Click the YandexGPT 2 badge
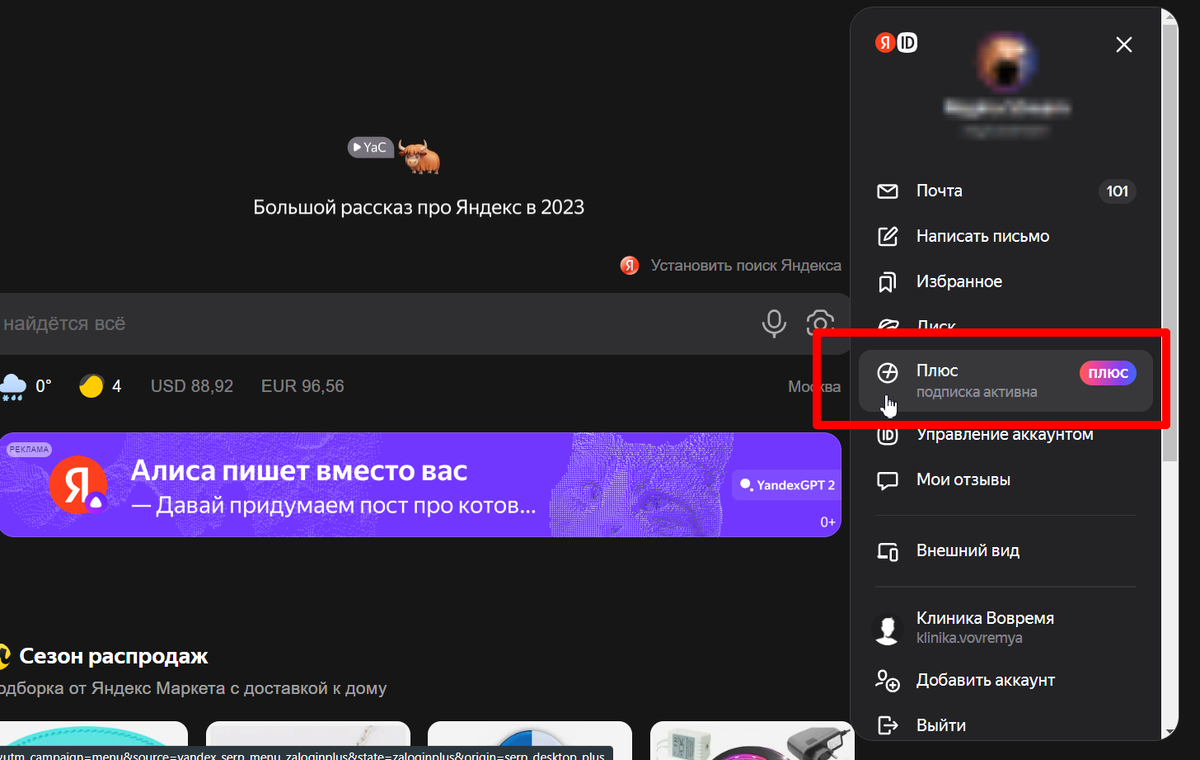1200x760 pixels. click(x=787, y=485)
